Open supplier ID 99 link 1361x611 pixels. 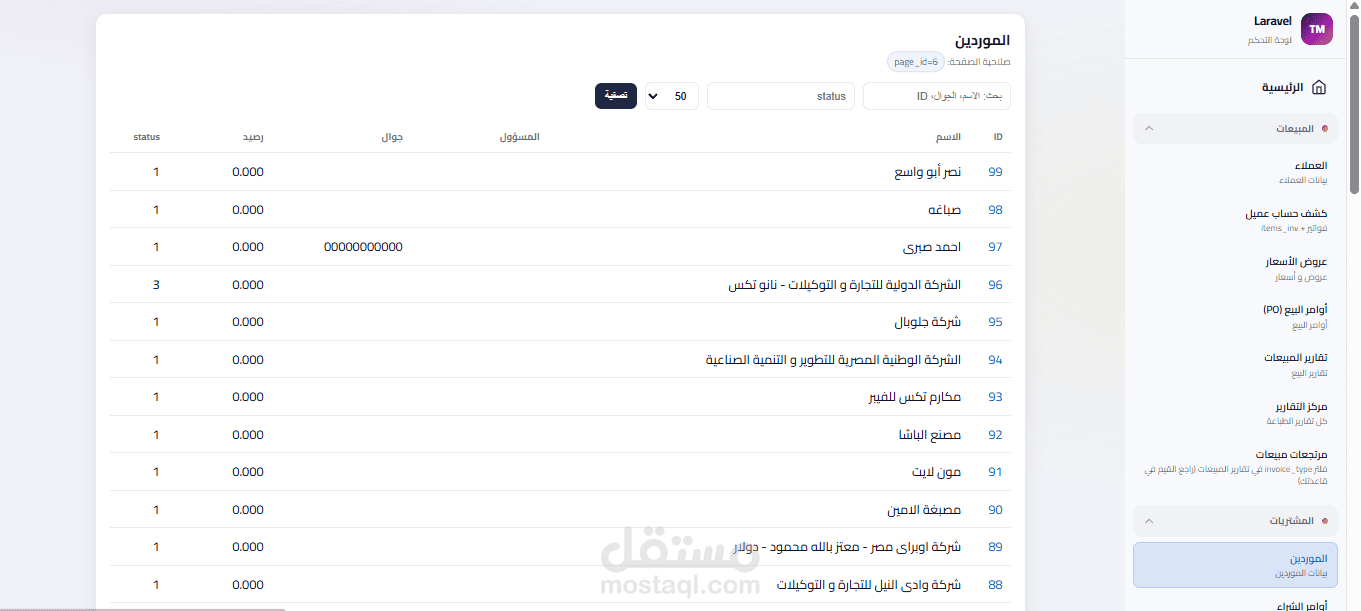click(995, 172)
